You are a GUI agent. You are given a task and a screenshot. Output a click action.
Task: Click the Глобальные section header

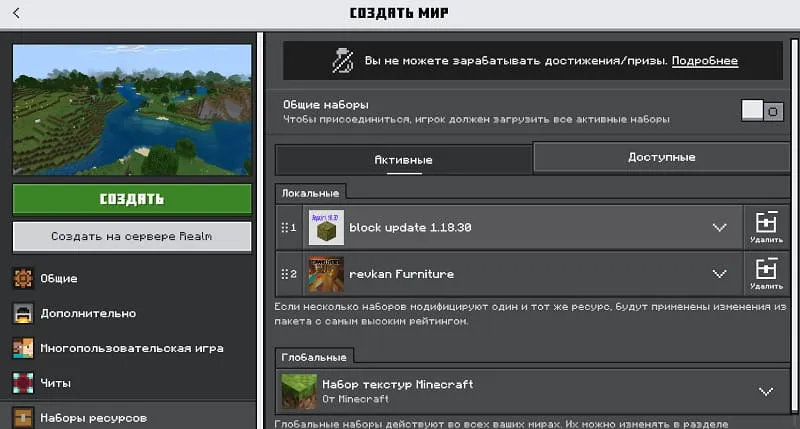click(x=314, y=358)
